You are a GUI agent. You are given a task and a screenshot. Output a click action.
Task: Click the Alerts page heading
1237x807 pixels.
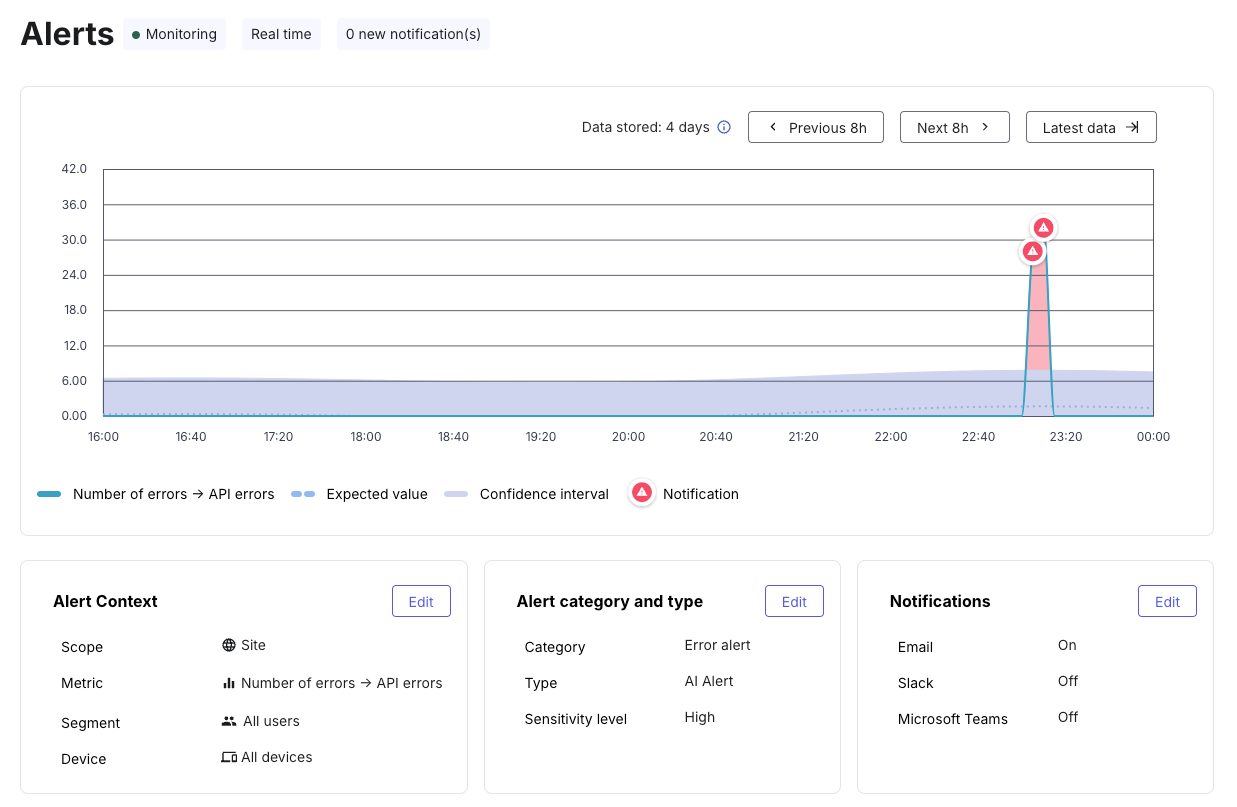67,33
